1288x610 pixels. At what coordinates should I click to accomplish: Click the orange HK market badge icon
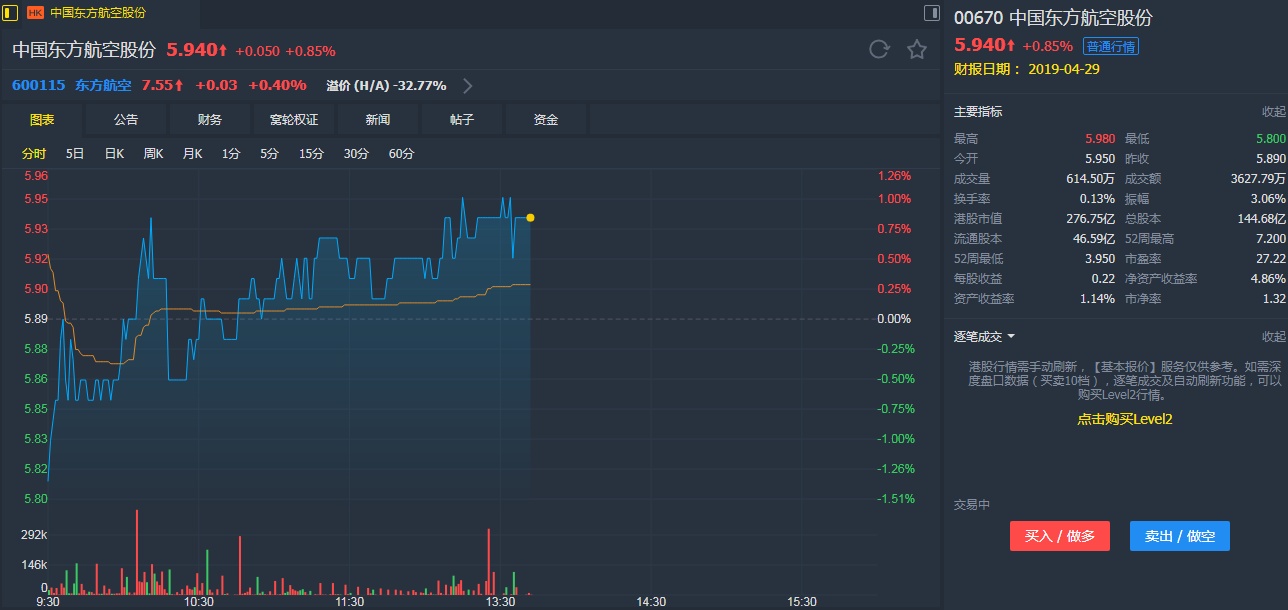point(35,13)
